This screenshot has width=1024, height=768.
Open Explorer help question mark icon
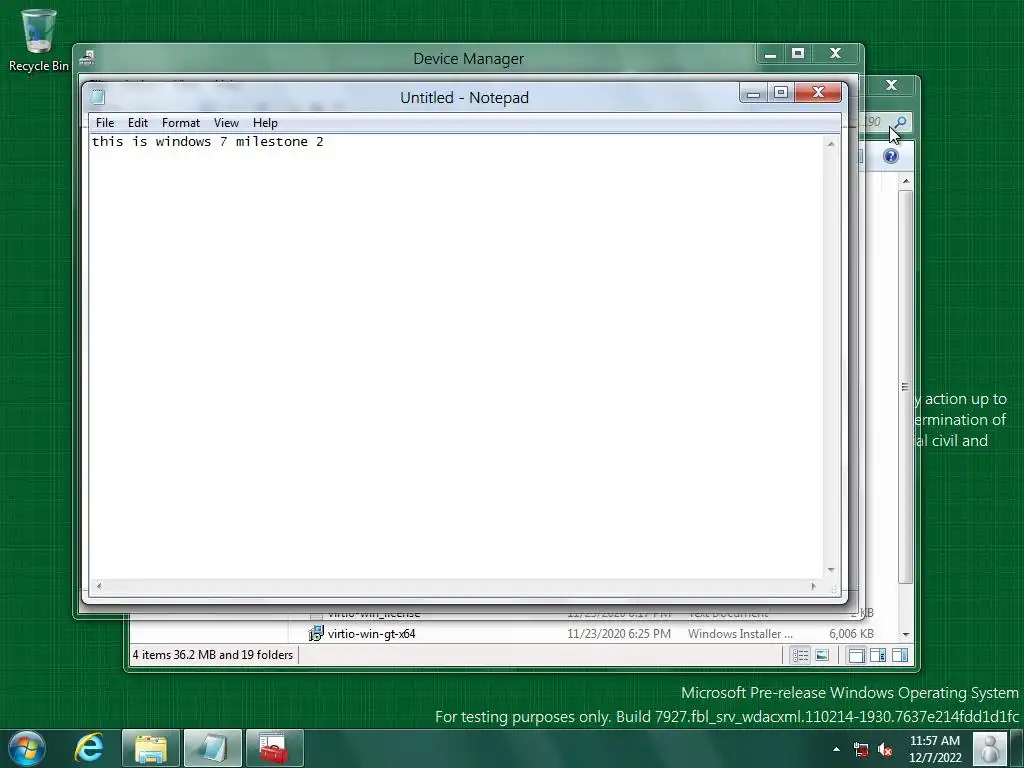(x=891, y=156)
